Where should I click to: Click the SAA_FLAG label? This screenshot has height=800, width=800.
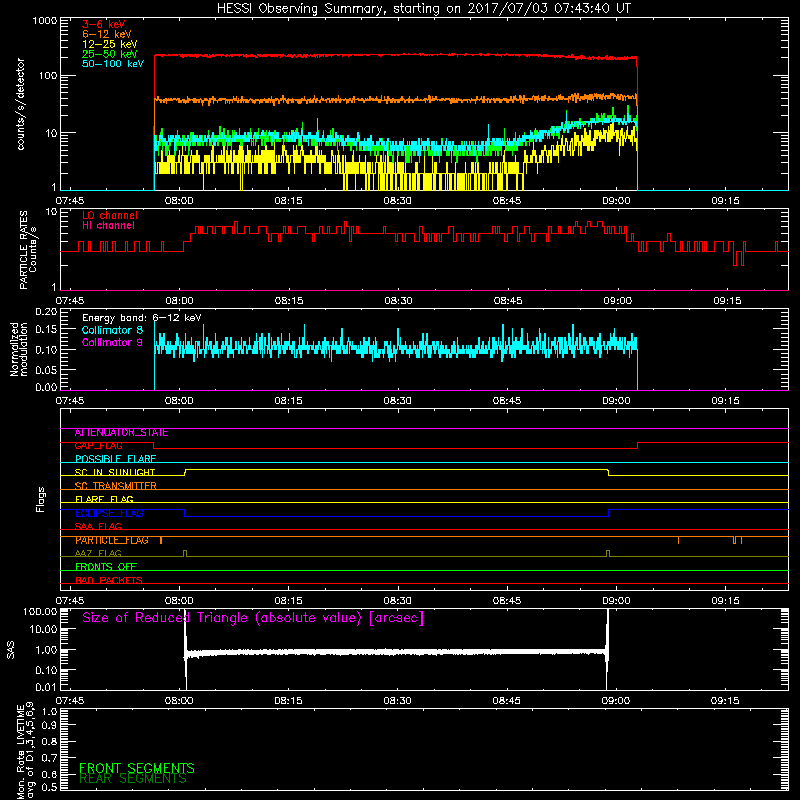pos(98,527)
